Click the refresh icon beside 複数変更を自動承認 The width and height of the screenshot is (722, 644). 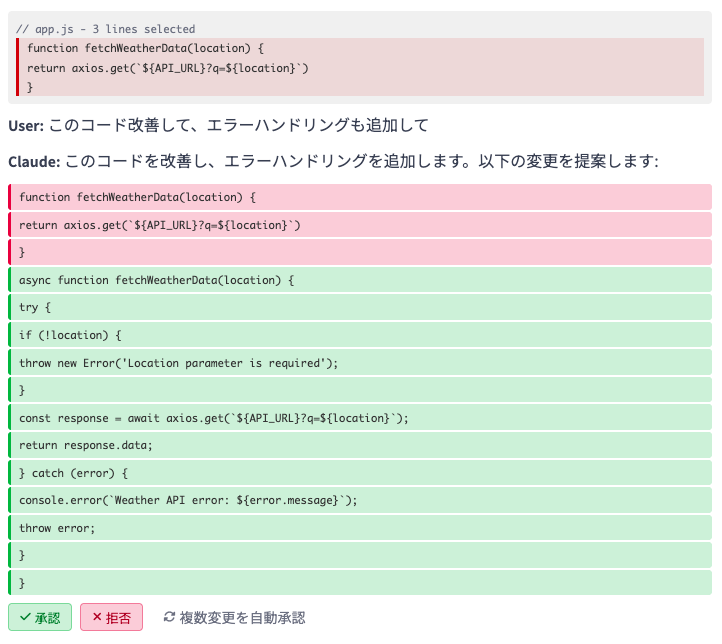coord(169,617)
